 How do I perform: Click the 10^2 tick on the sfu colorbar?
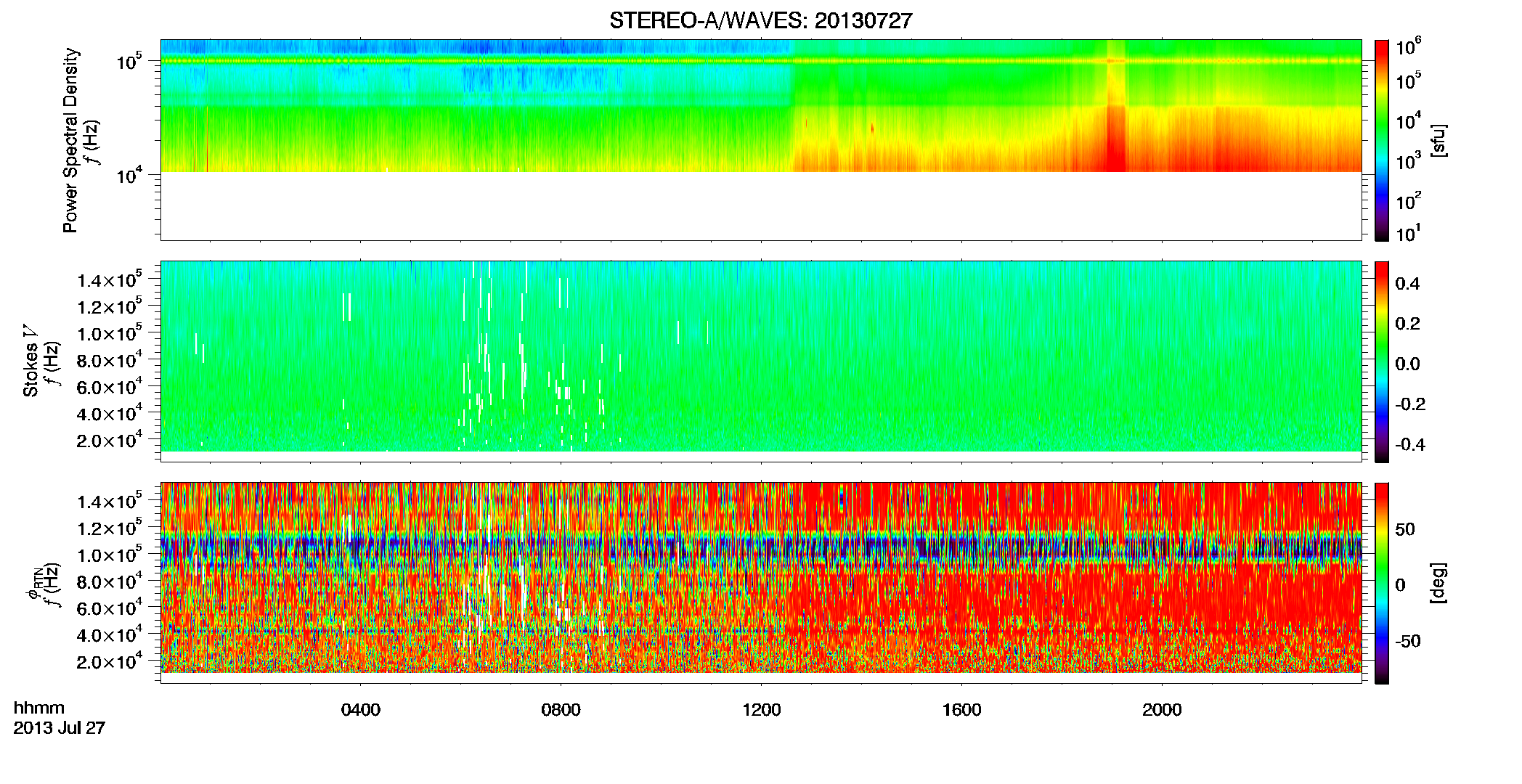click(x=1408, y=200)
